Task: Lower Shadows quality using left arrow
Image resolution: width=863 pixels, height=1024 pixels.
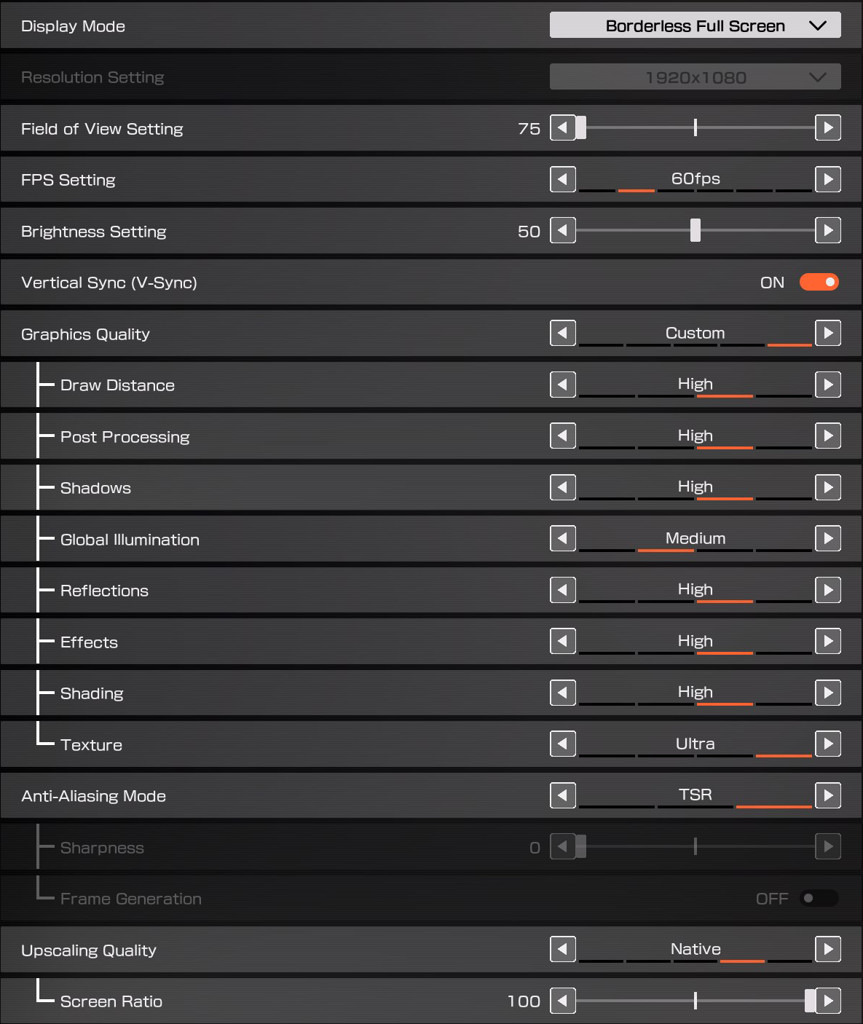Action: click(563, 488)
